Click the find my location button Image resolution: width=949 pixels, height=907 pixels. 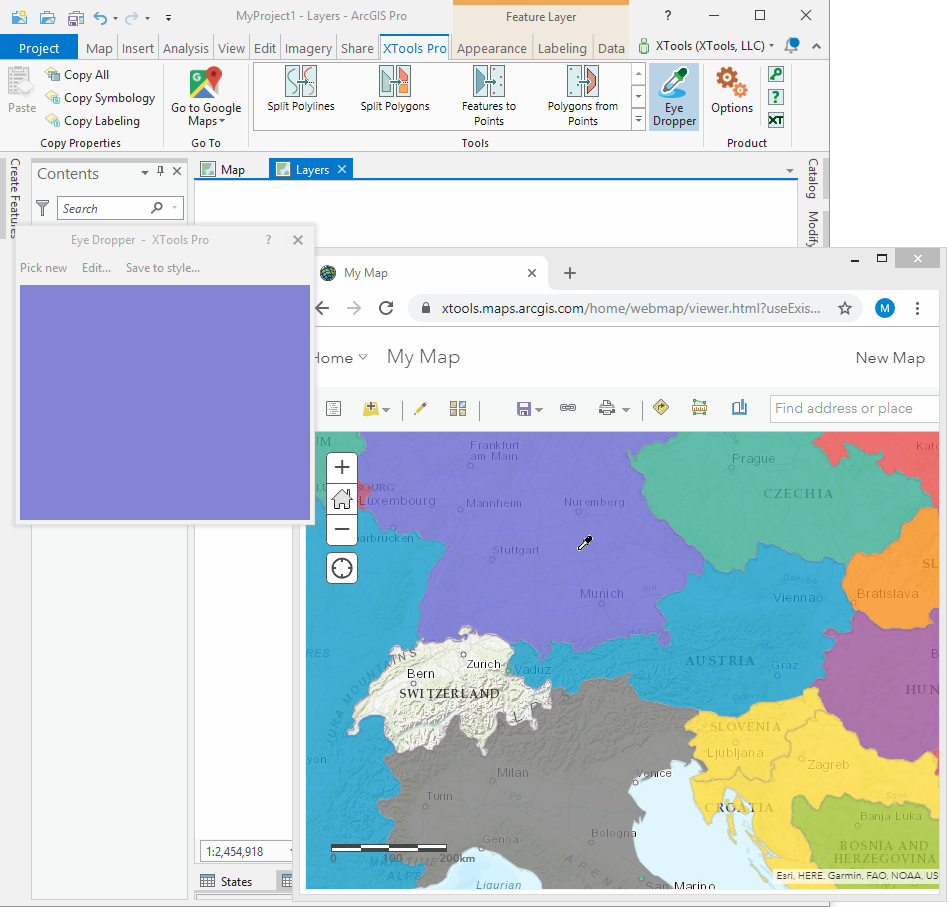click(x=342, y=569)
